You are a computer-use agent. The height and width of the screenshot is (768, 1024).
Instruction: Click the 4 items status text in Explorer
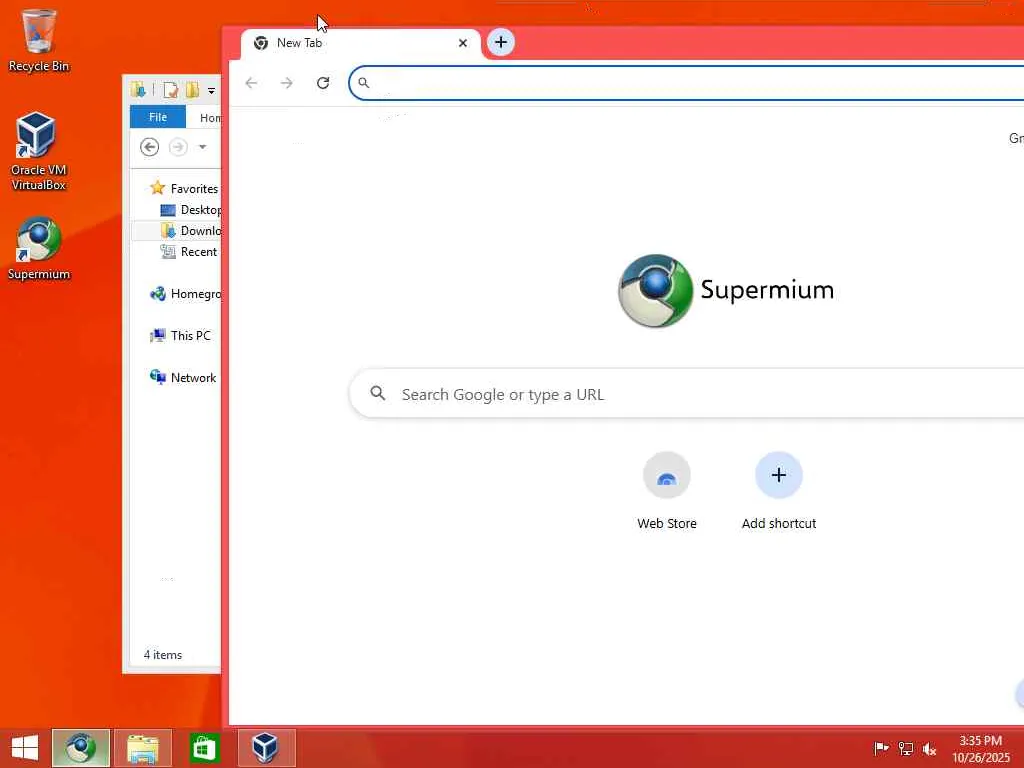pyautogui.click(x=163, y=654)
